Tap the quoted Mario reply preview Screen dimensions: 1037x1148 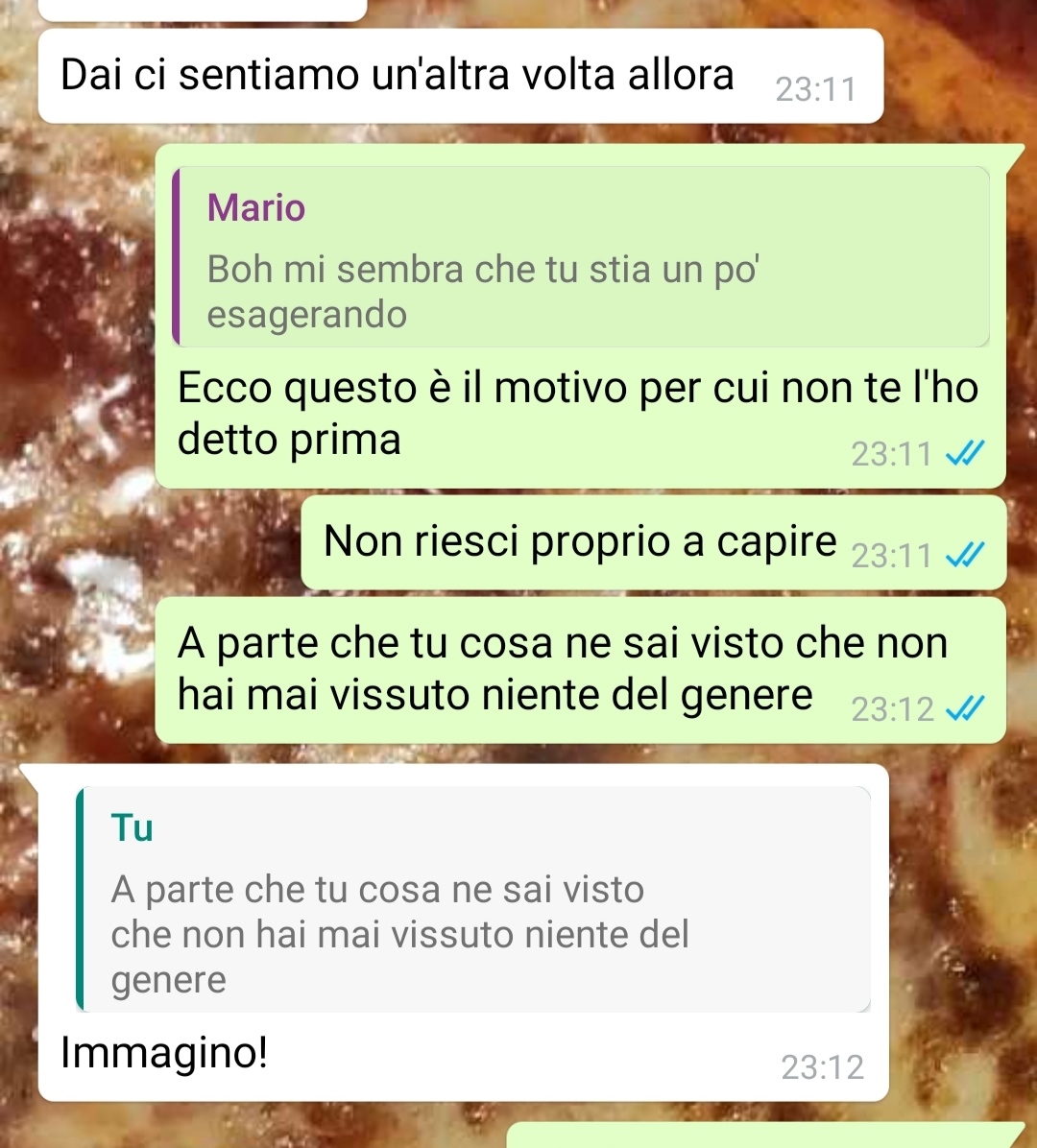[581, 256]
